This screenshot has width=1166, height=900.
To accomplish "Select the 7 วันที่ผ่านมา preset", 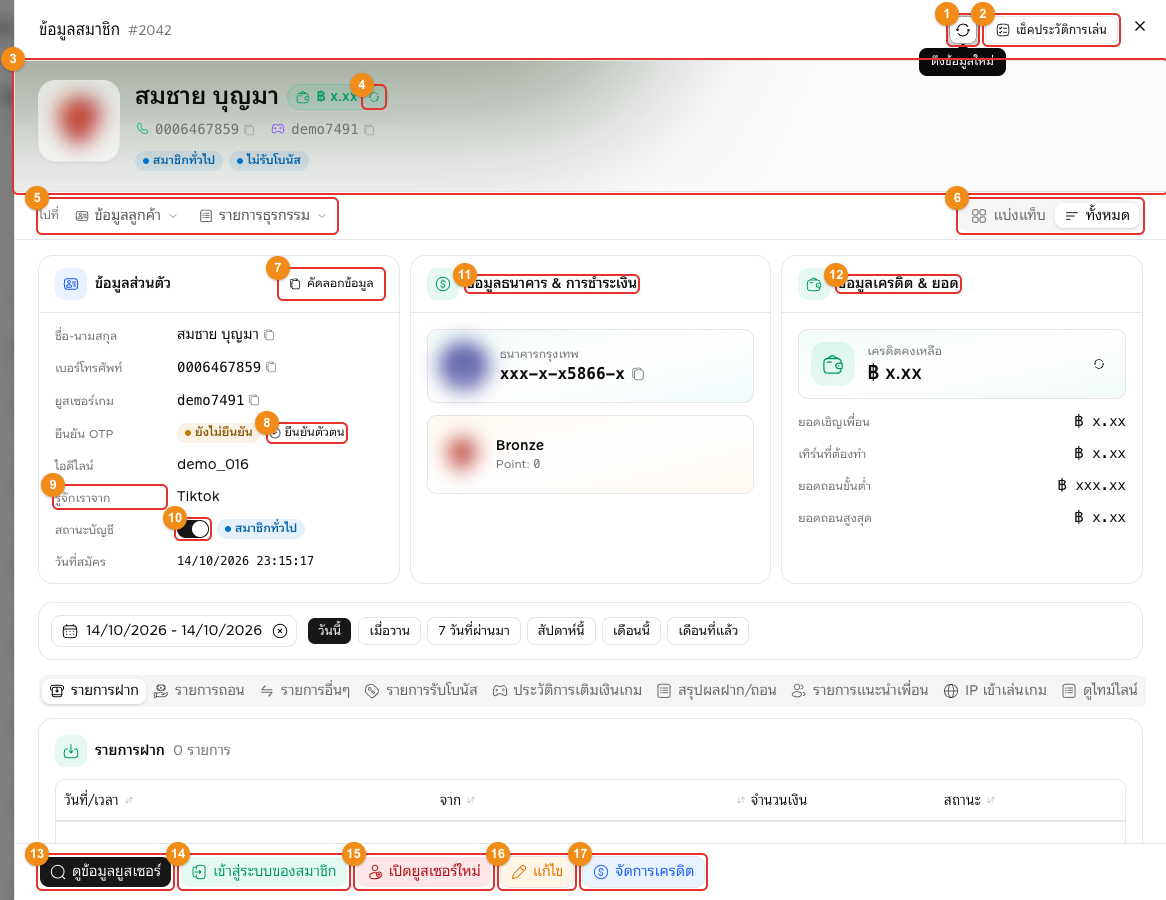I will click(474, 631).
